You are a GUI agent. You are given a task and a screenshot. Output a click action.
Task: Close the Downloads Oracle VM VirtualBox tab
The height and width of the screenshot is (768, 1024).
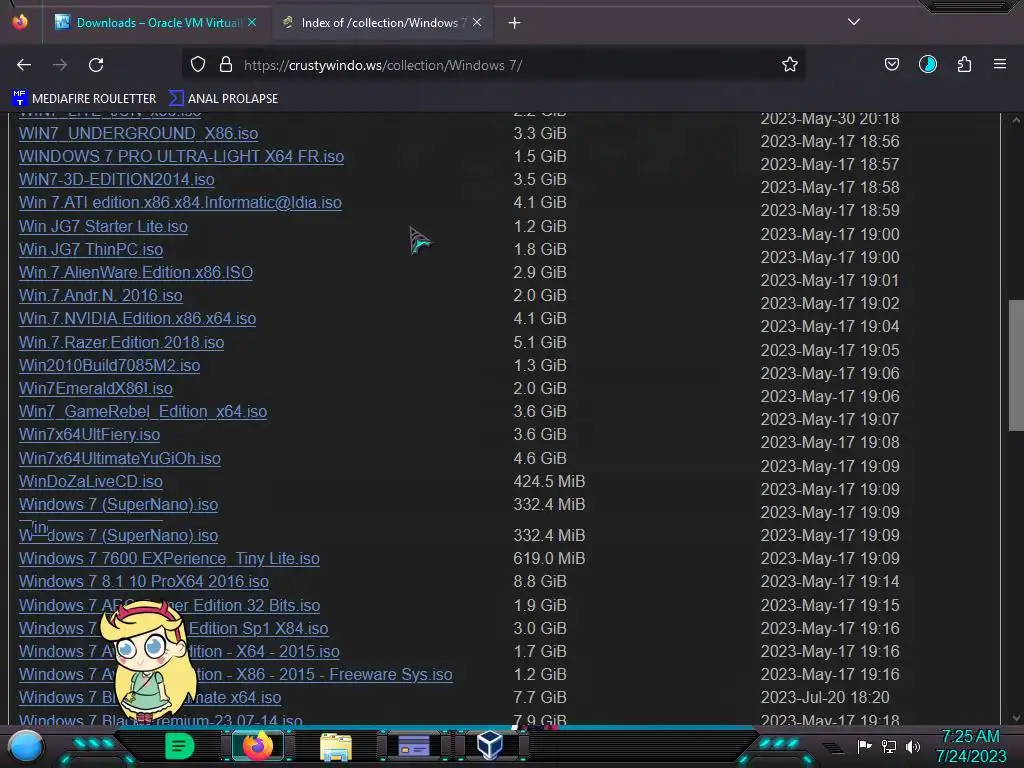[252, 22]
